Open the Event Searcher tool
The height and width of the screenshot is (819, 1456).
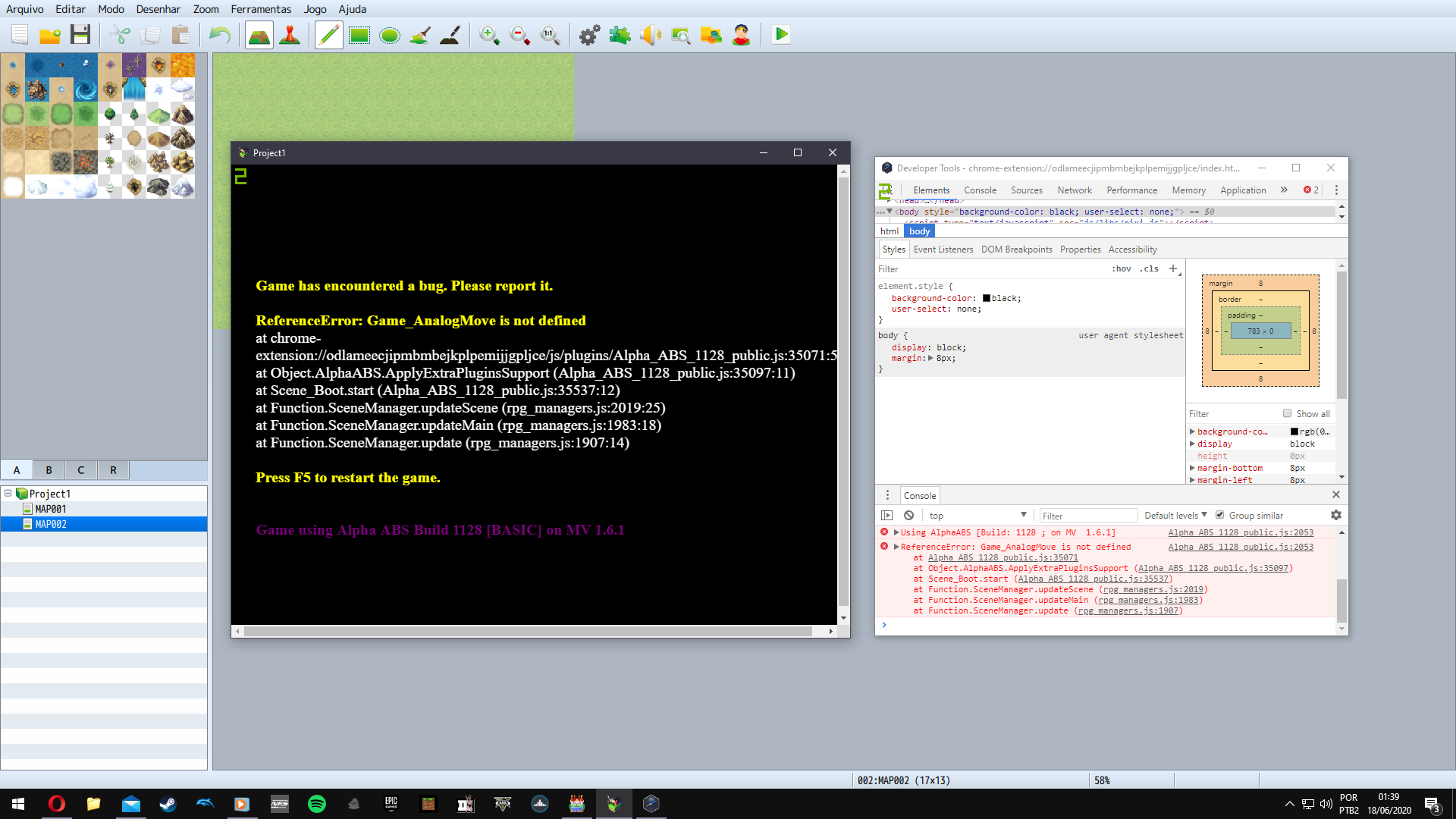(x=681, y=35)
